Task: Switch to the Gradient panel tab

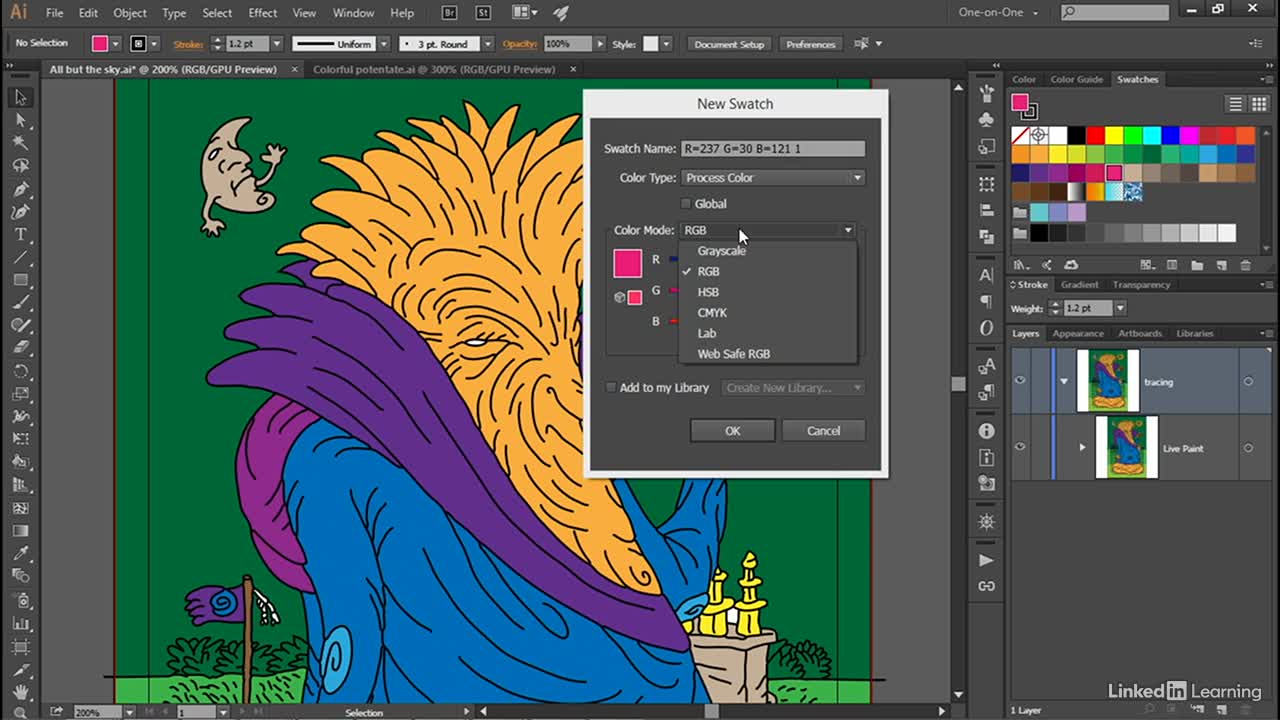Action: [x=1079, y=285]
